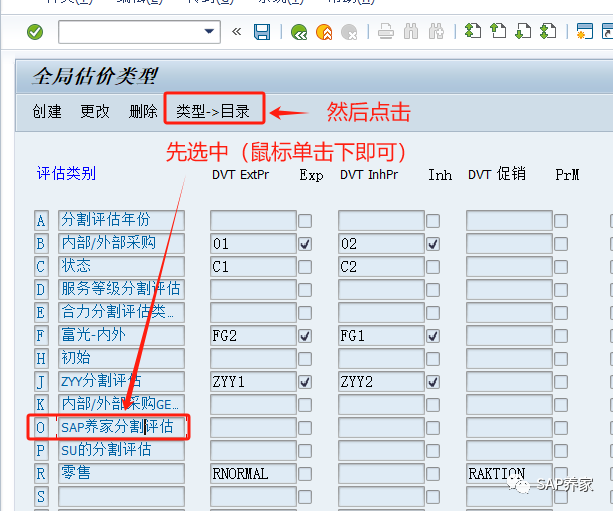Select row SAP养家分割评估

pyautogui.click(x=122, y=427)
